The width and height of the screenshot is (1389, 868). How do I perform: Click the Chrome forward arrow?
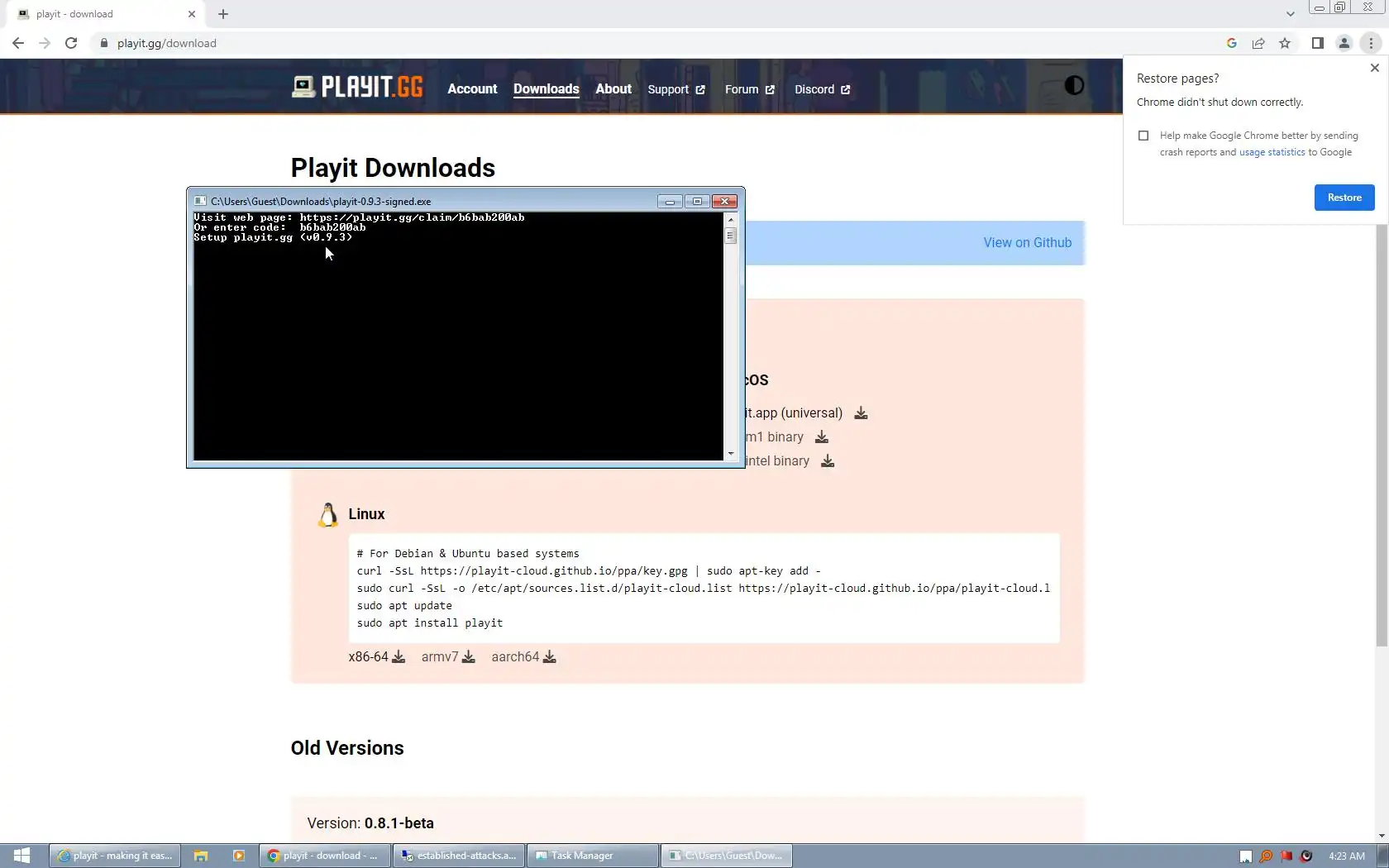pos(45,43)
